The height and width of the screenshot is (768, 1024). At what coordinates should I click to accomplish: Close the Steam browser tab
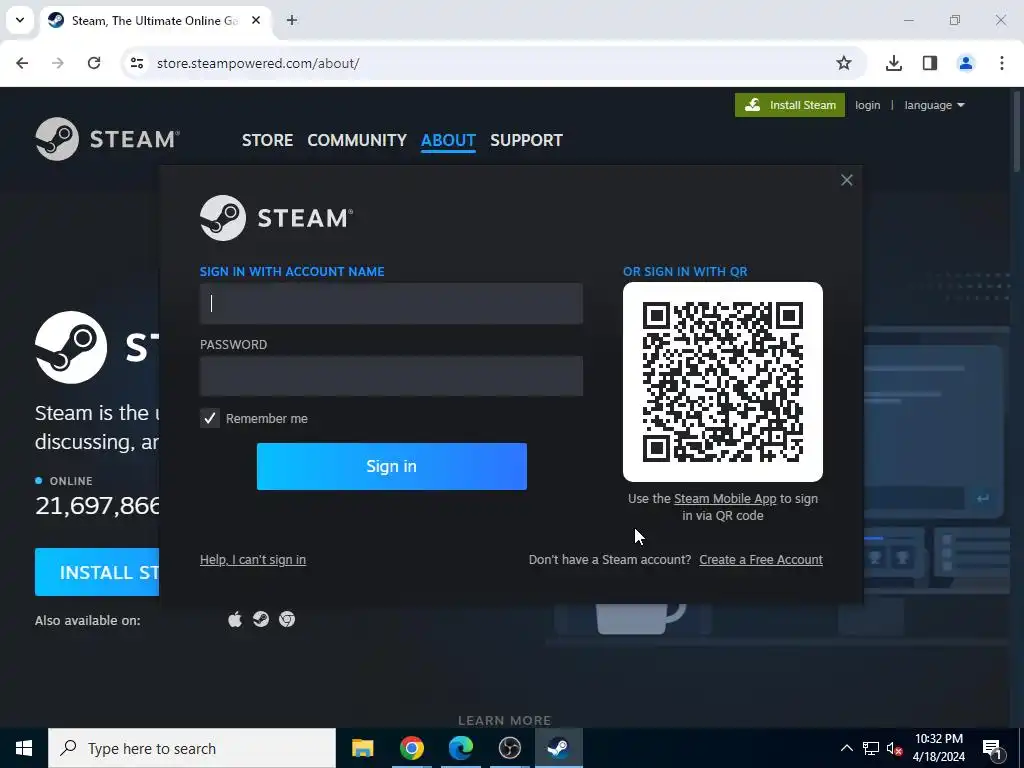click(256, 20)
